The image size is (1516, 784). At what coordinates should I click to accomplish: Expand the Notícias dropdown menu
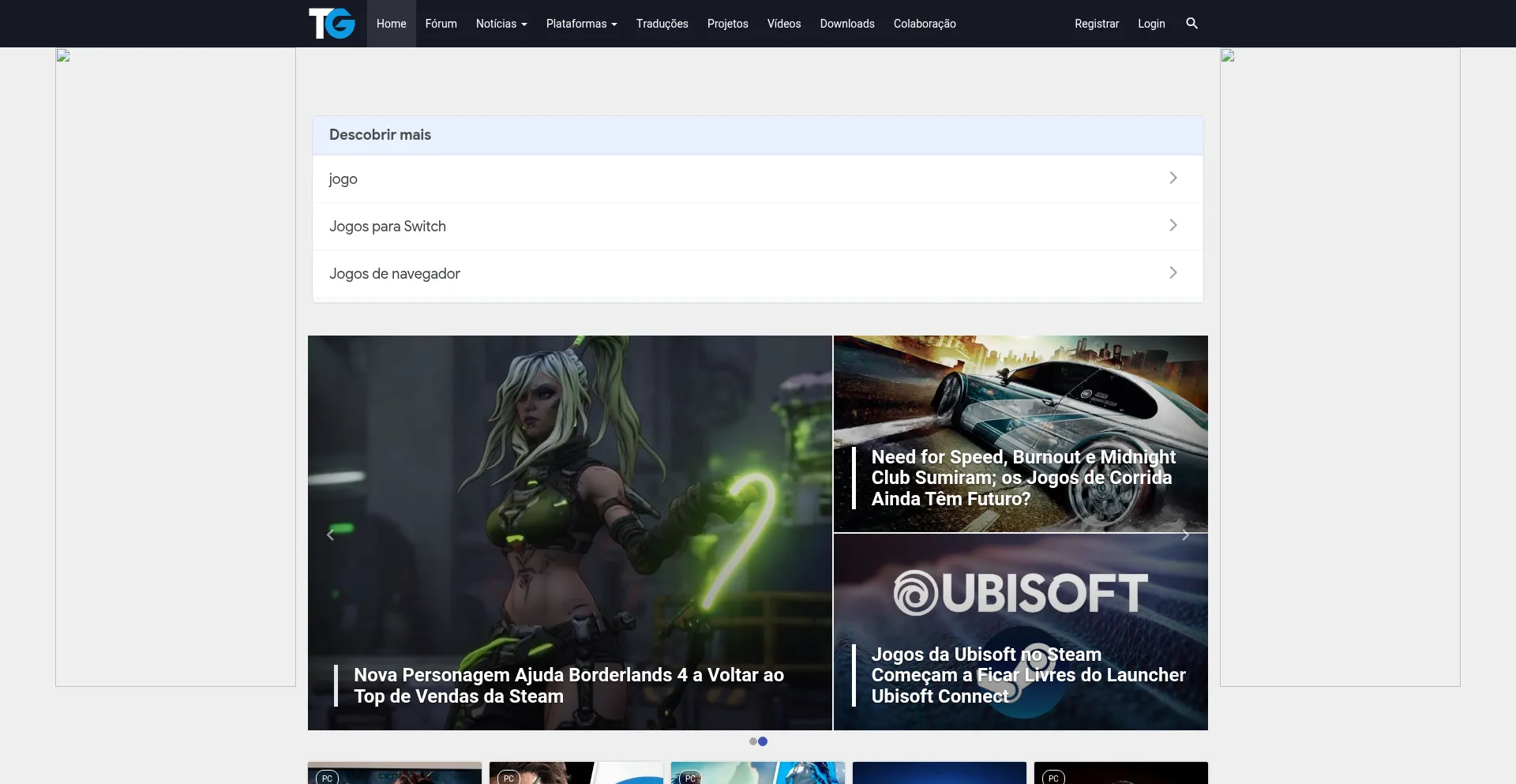click(501, 24)
